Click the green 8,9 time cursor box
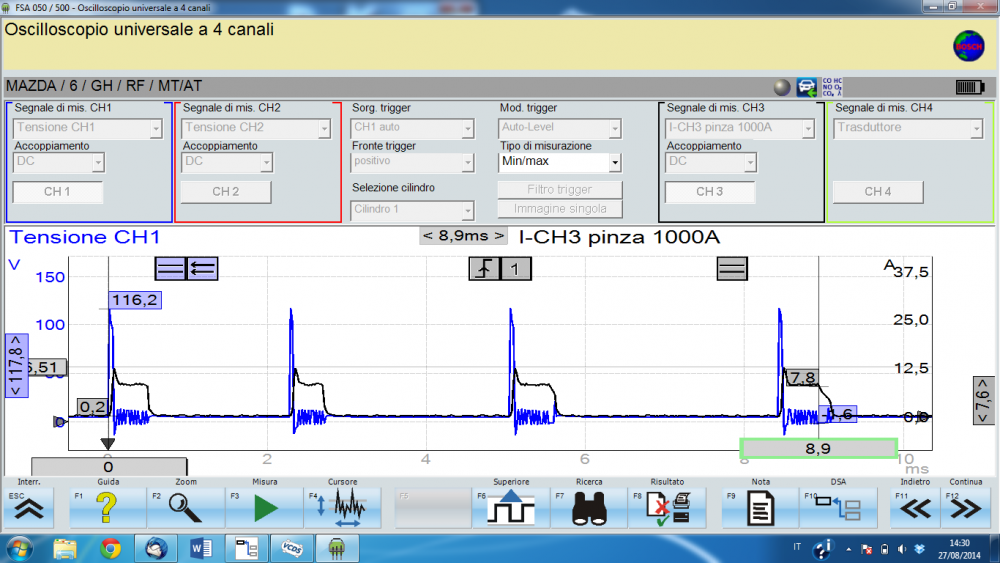The width and height of the screenshot is (1000, 563). pyautogui.click(x=819, y=448)
